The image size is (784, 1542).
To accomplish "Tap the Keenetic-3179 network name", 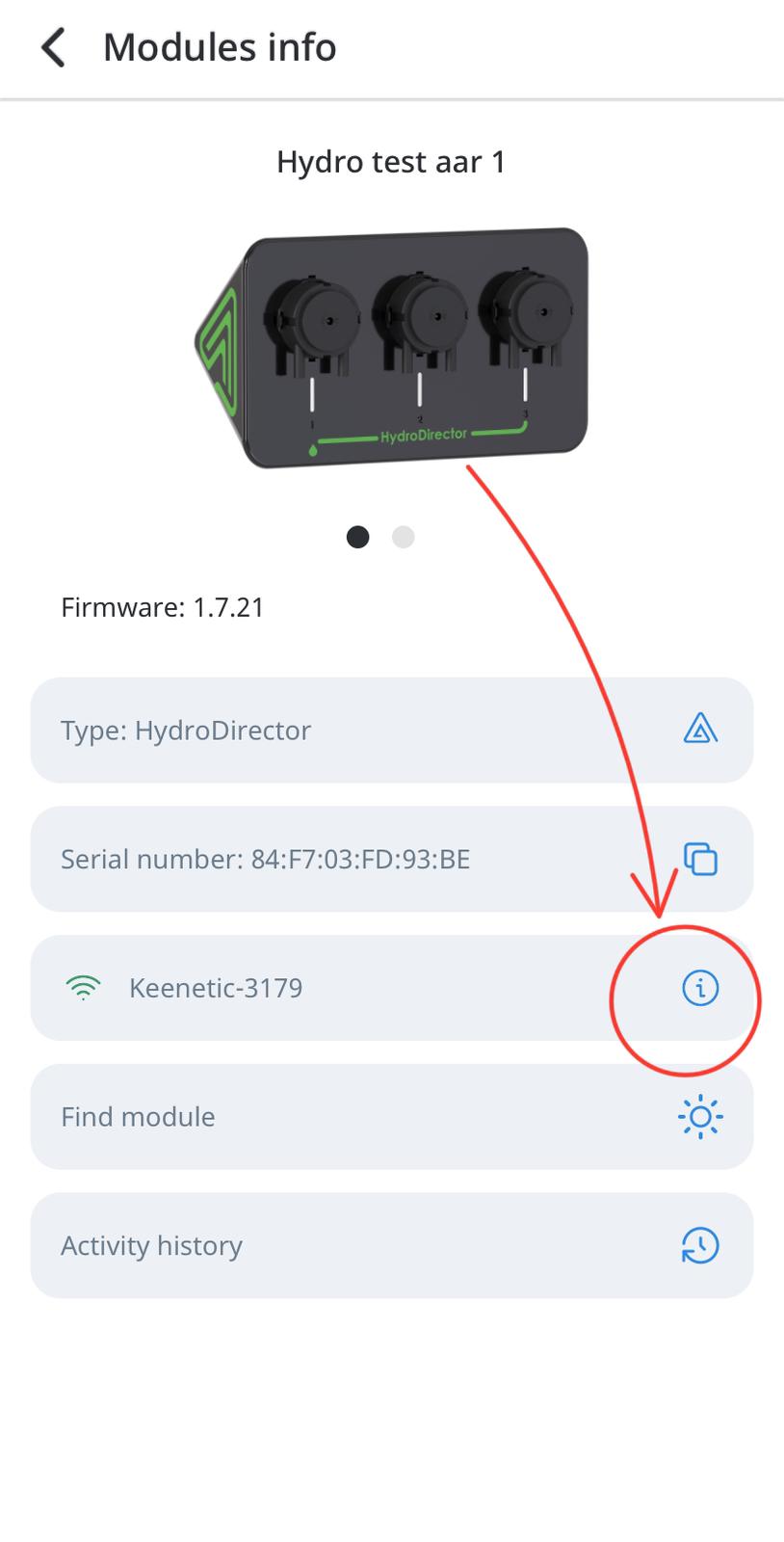I will tap(216, 988).
